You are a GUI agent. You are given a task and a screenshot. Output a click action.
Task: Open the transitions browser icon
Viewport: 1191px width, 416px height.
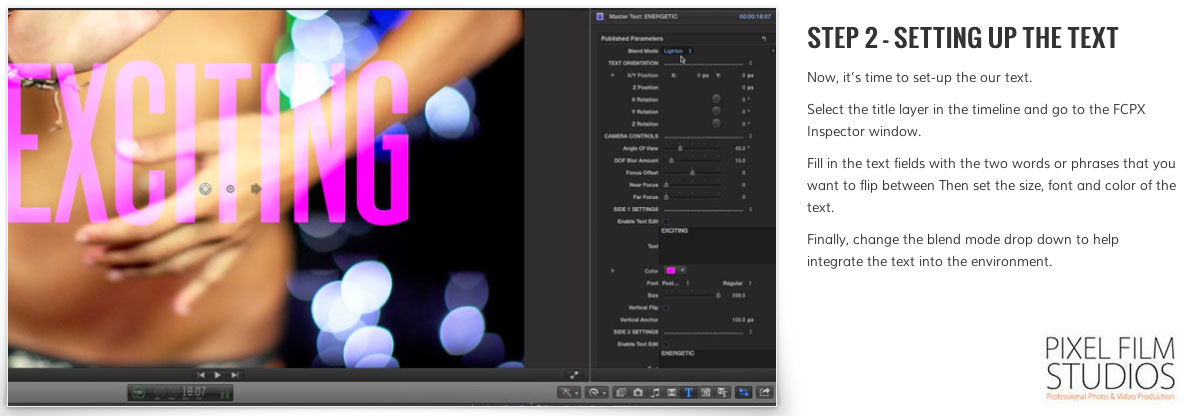point(672,392)
